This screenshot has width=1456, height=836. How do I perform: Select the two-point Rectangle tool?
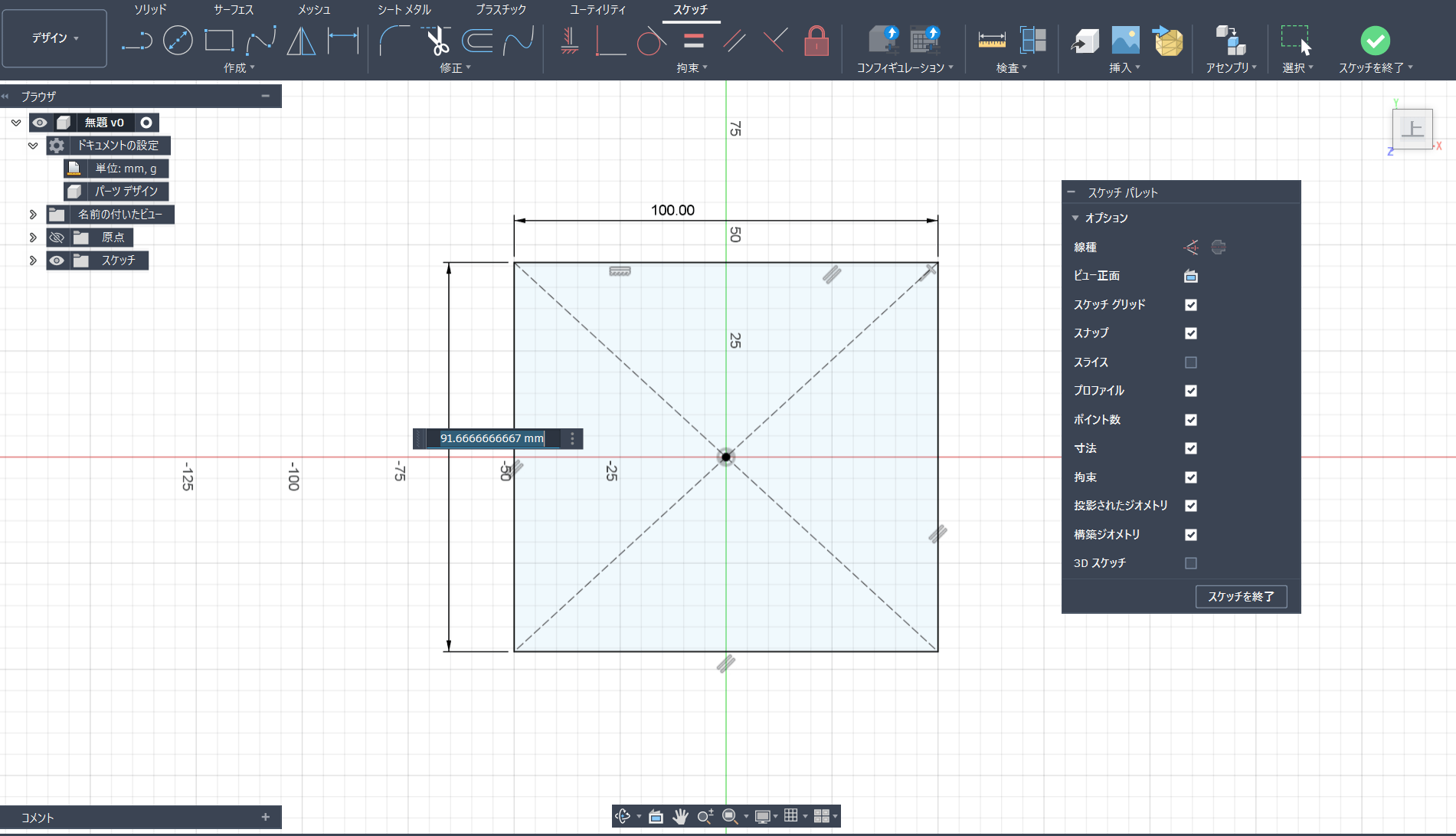point(219,41)
